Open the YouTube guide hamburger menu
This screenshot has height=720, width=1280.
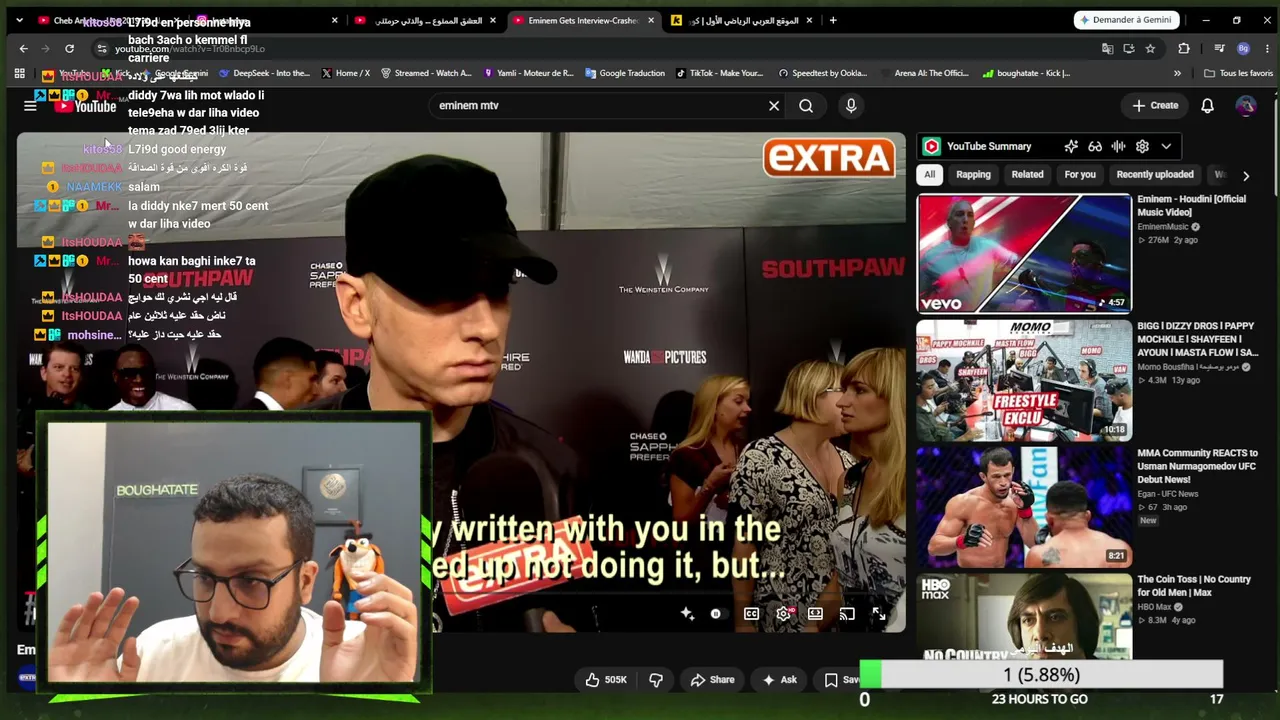tap(30, 105)
